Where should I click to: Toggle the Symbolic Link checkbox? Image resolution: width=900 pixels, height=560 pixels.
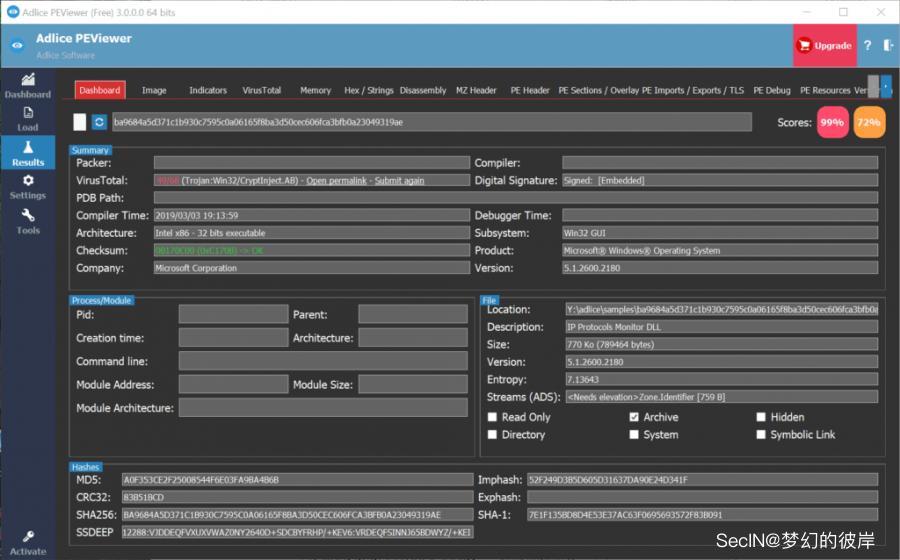coord(761,435)
